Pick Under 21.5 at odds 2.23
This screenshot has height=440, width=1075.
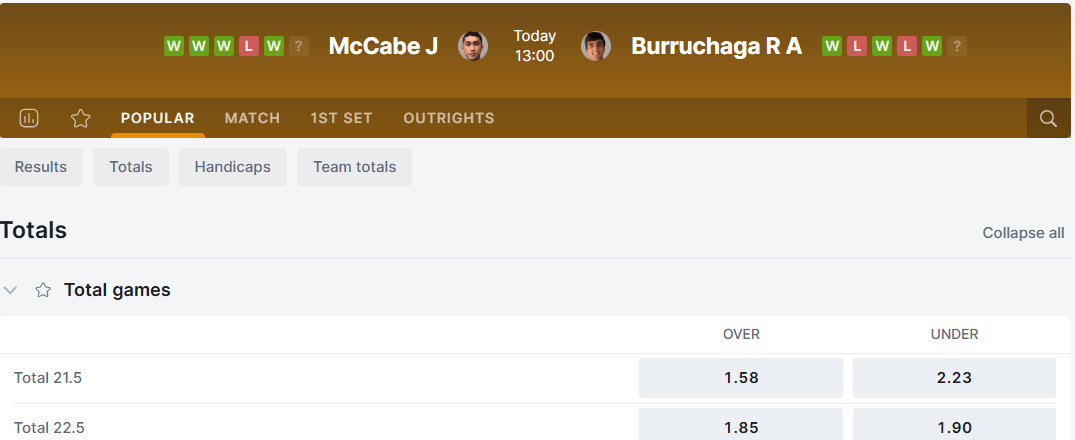pyautogui.click(x=954, y=378)
